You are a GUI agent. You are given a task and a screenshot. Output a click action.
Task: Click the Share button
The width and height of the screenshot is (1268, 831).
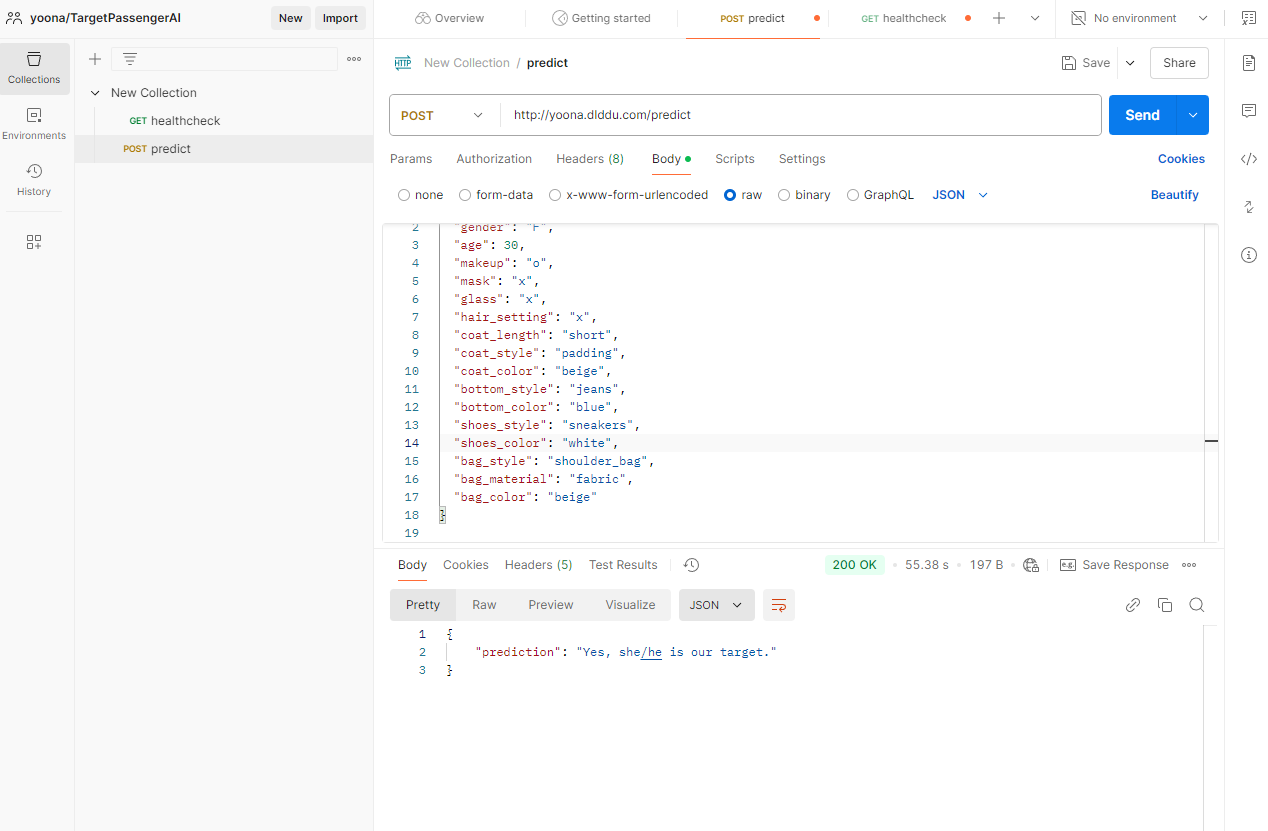tap(1179, 63)
